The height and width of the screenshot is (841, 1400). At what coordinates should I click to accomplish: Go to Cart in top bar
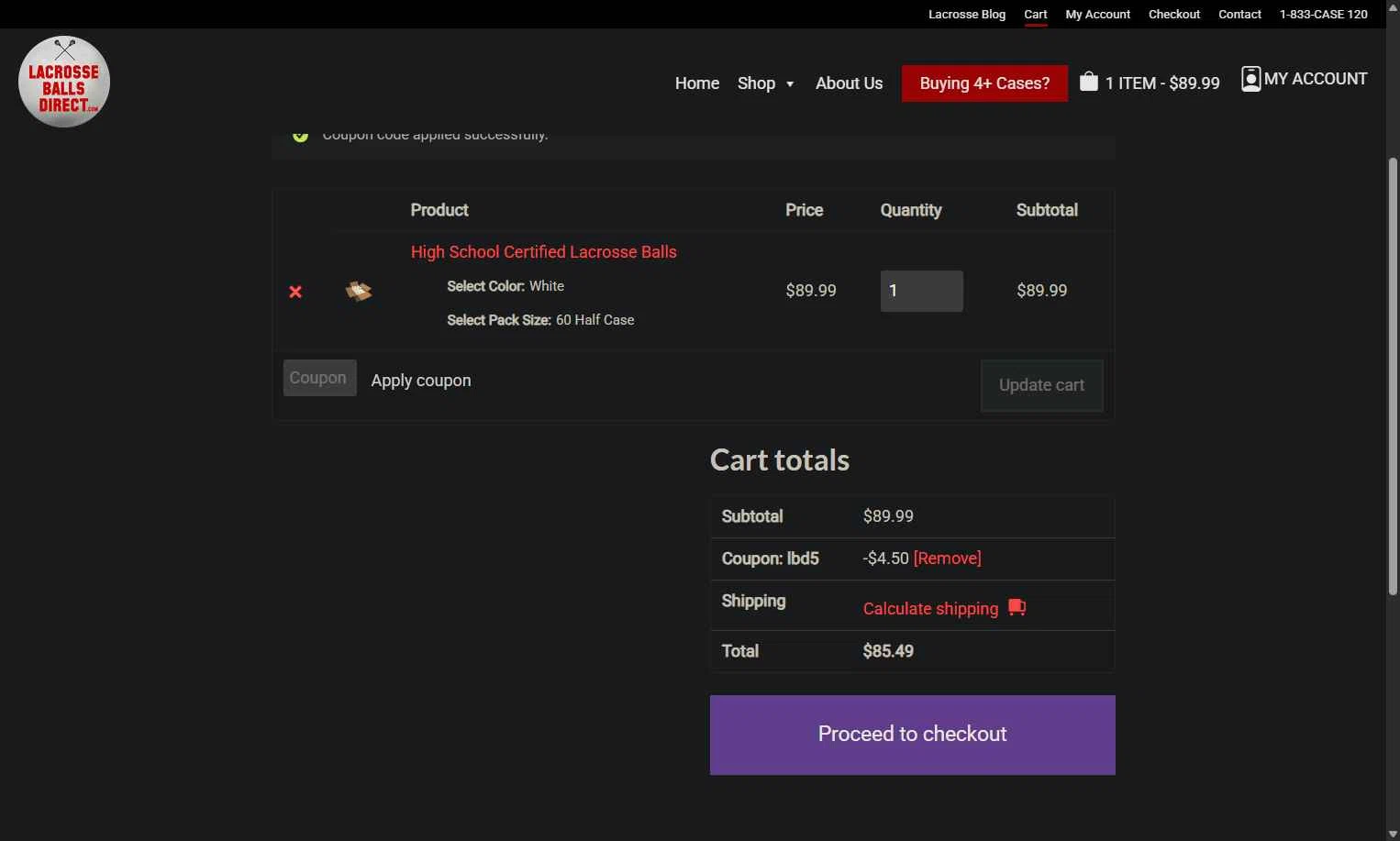pos(1036,14)
